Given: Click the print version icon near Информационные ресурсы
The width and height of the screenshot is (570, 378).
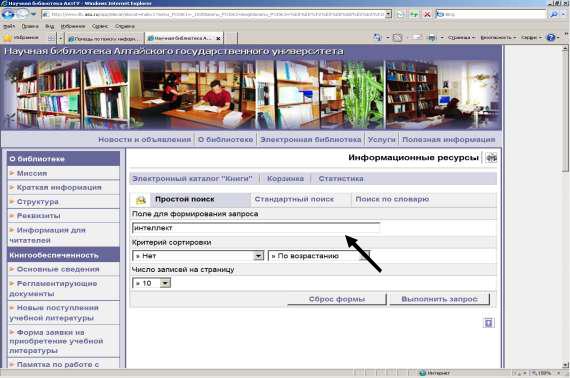Looking at the screenshot, I should tap(491, 158).
